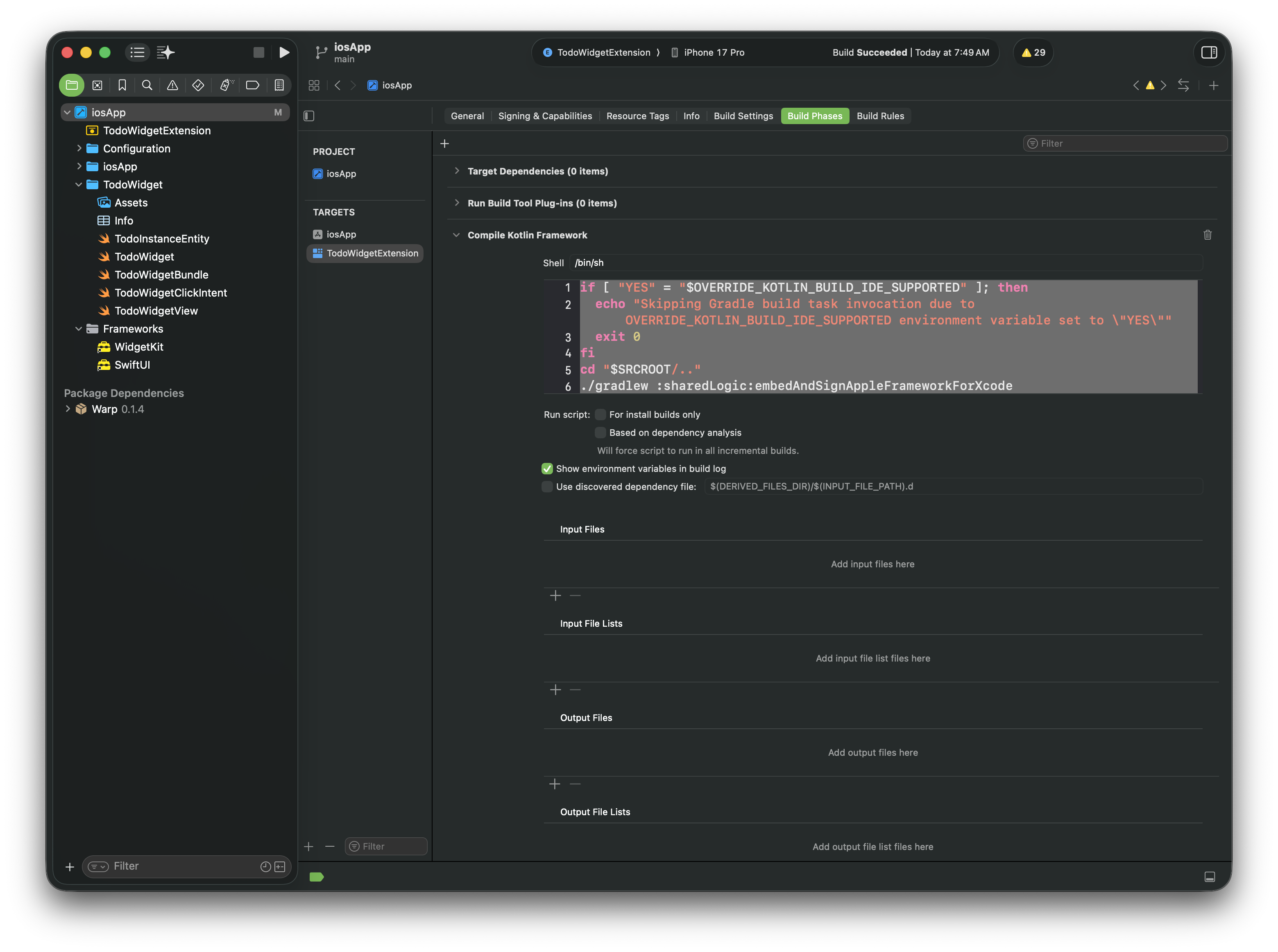Click the build phases Filter field
The height and width of the screenshot is (952, 1278).
coord(1125,143)
